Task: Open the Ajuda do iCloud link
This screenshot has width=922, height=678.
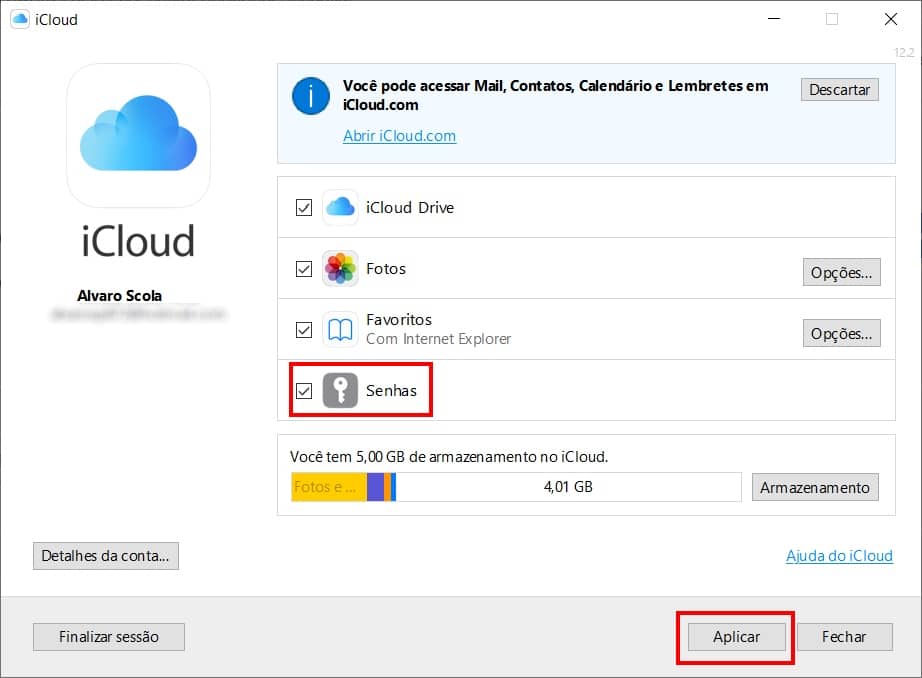Action: point(839,556)
